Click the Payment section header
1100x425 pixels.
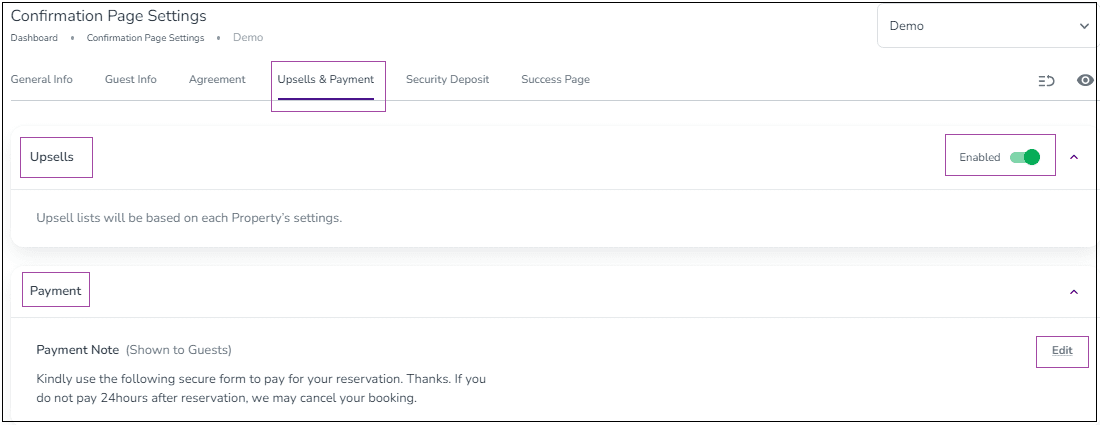click(55, 290)
